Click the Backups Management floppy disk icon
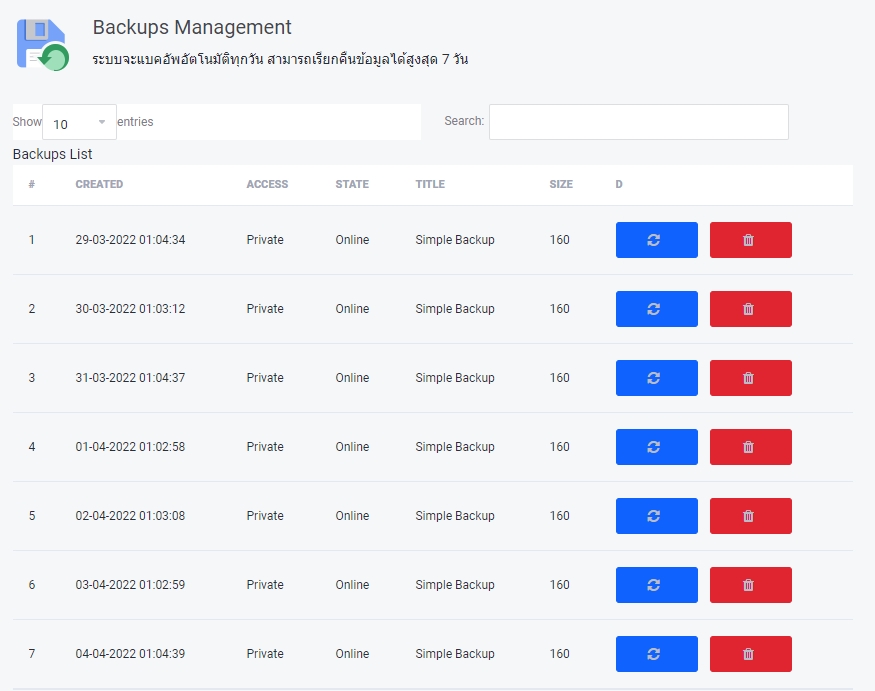Image resolution: width=875 pixels, height=691 pixels. tap(42, 45)
